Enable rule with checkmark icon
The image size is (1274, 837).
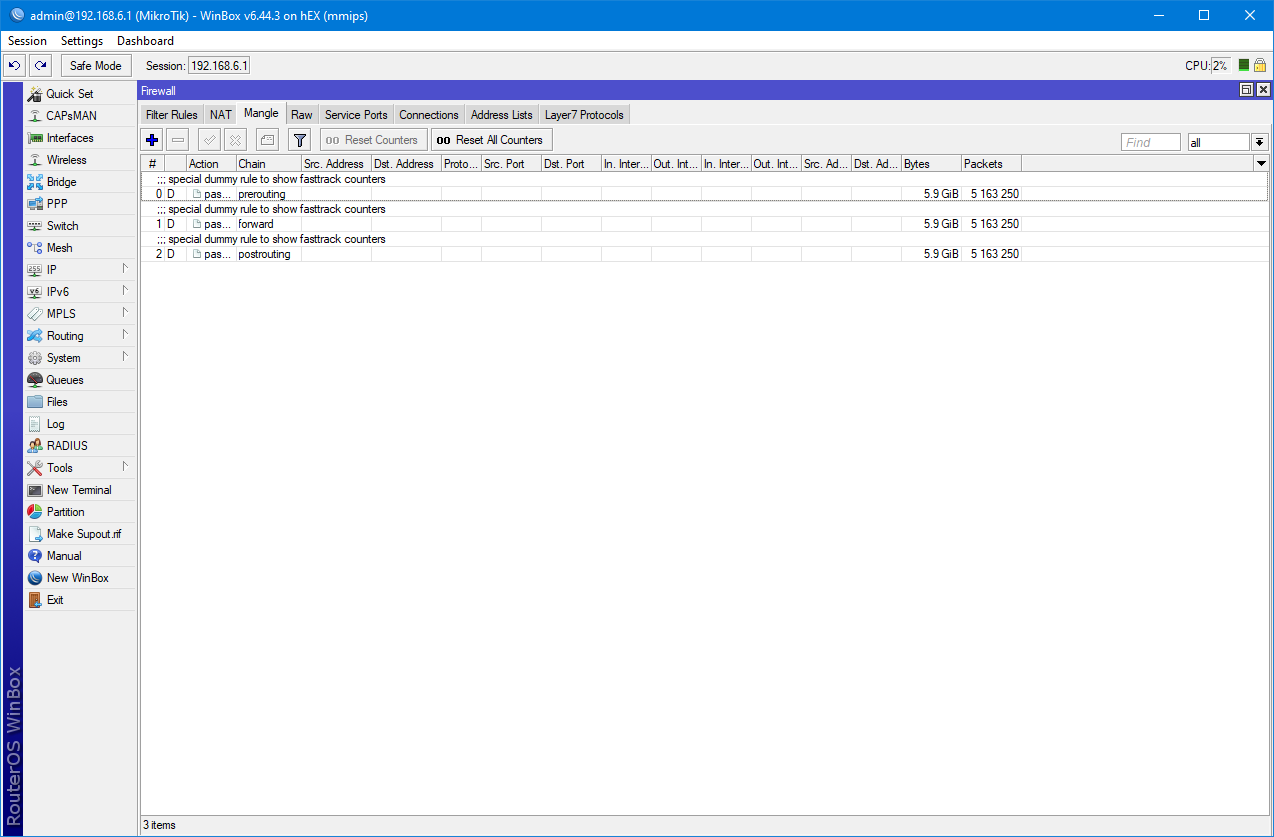coord(210,140)
